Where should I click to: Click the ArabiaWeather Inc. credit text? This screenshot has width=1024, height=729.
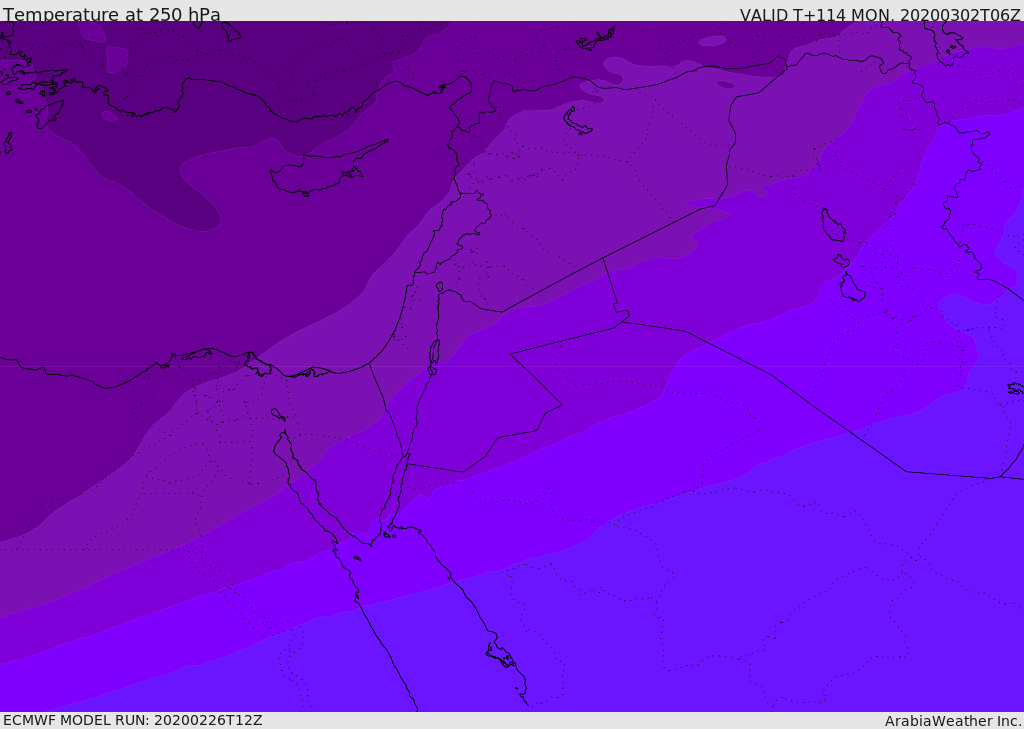953,721
